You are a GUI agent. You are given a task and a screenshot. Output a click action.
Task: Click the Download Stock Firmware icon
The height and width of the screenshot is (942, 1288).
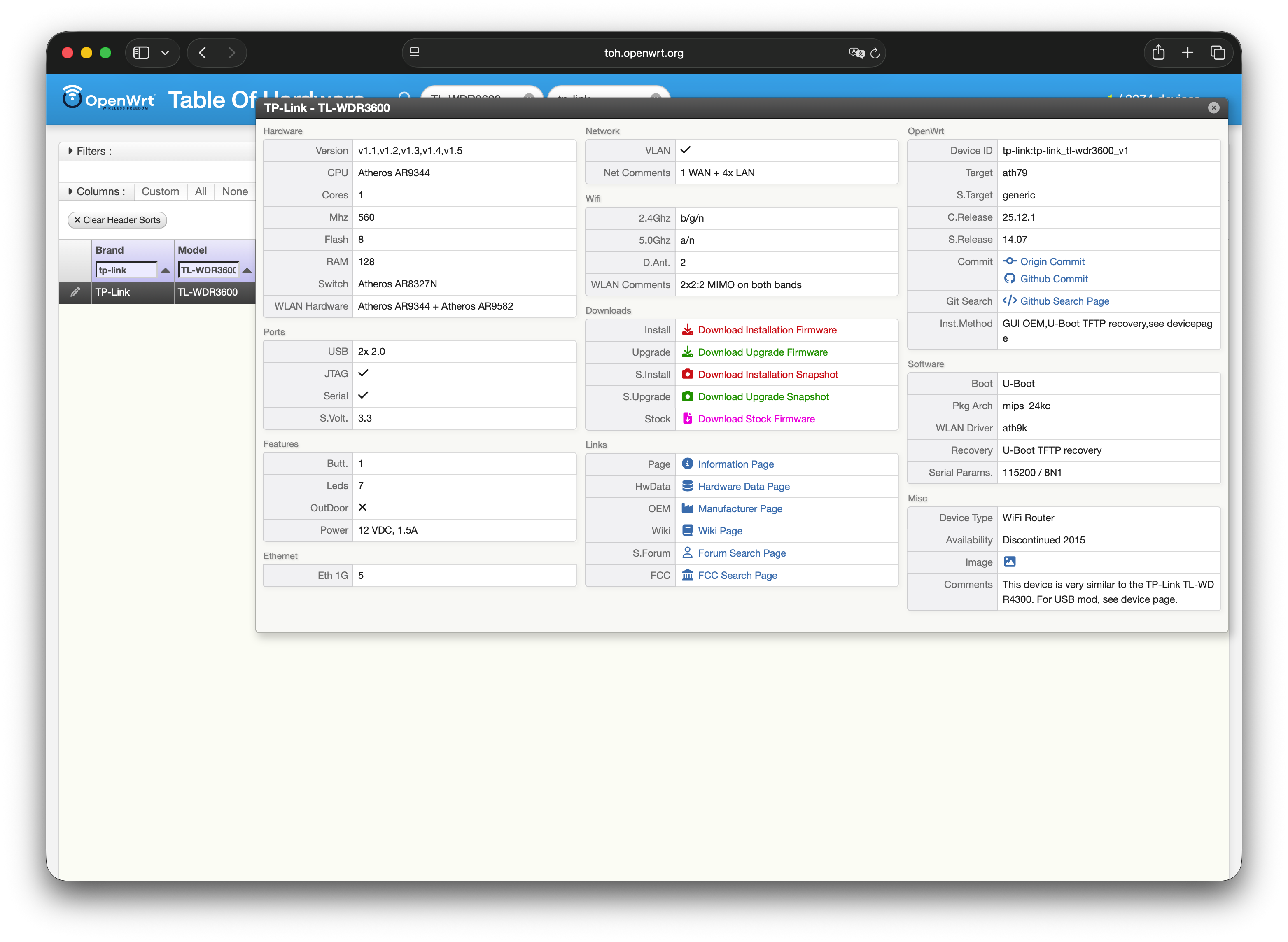tap(688, 419)
